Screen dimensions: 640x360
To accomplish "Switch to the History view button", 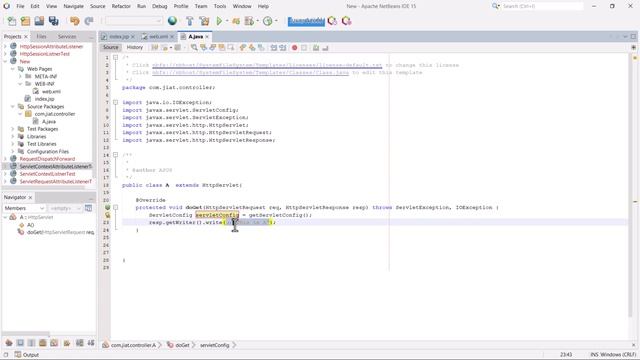I will [x=135, y=48].
